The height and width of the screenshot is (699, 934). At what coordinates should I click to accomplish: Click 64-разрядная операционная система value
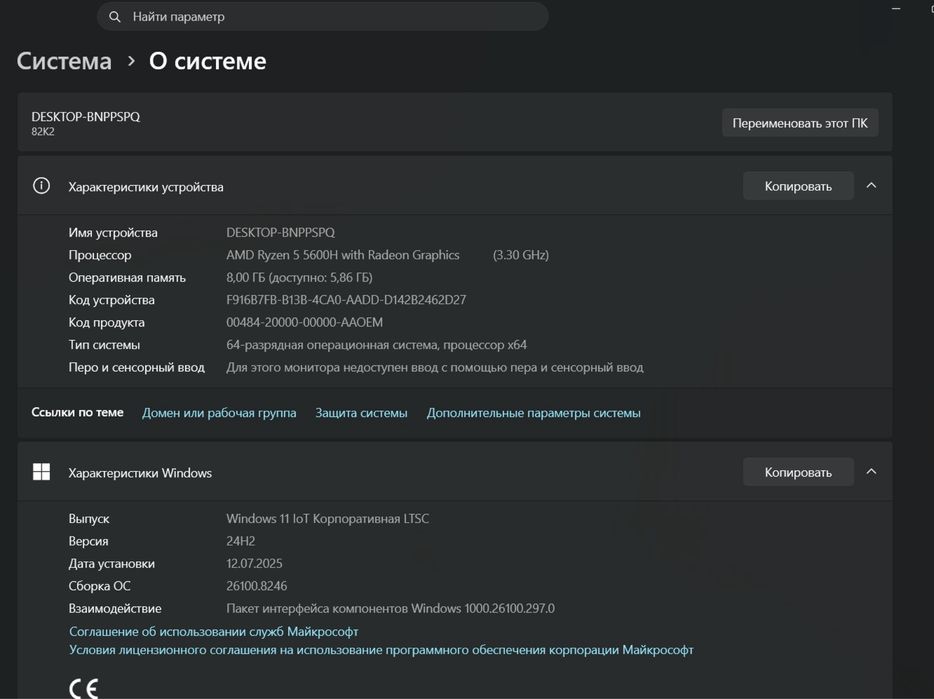[x=376, y=345]
